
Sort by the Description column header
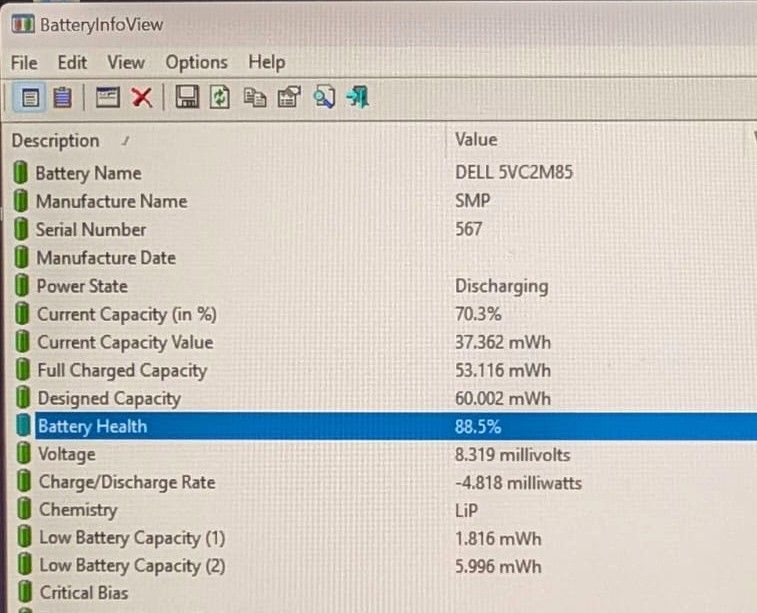pyautogui.click(x=224, y=141)
